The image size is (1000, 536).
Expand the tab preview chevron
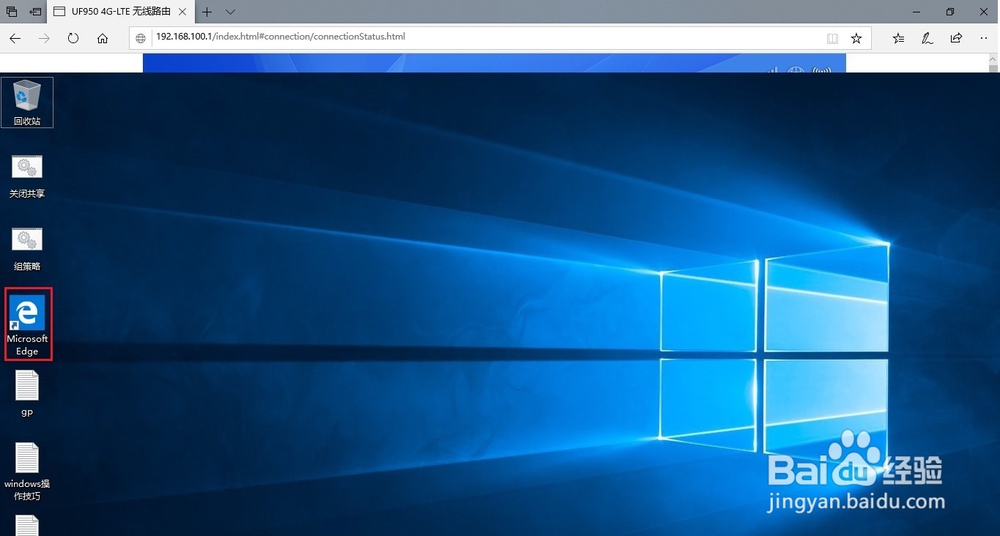pyautogui.click(x=230, y=11)
